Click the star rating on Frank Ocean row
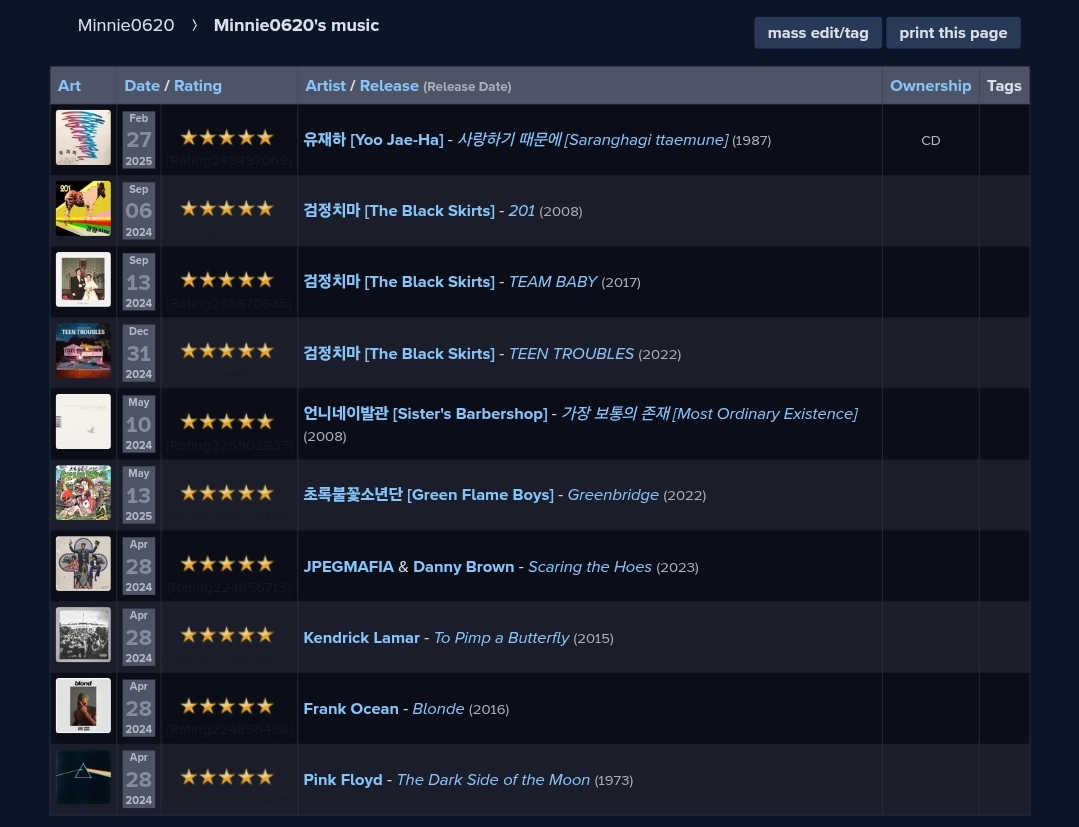The image size is (1079, 827). pos(227,706)
